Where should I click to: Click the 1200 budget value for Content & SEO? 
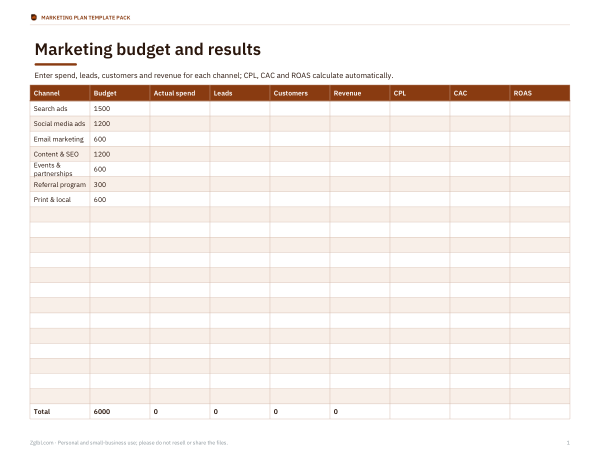click(x=102, y=154)
